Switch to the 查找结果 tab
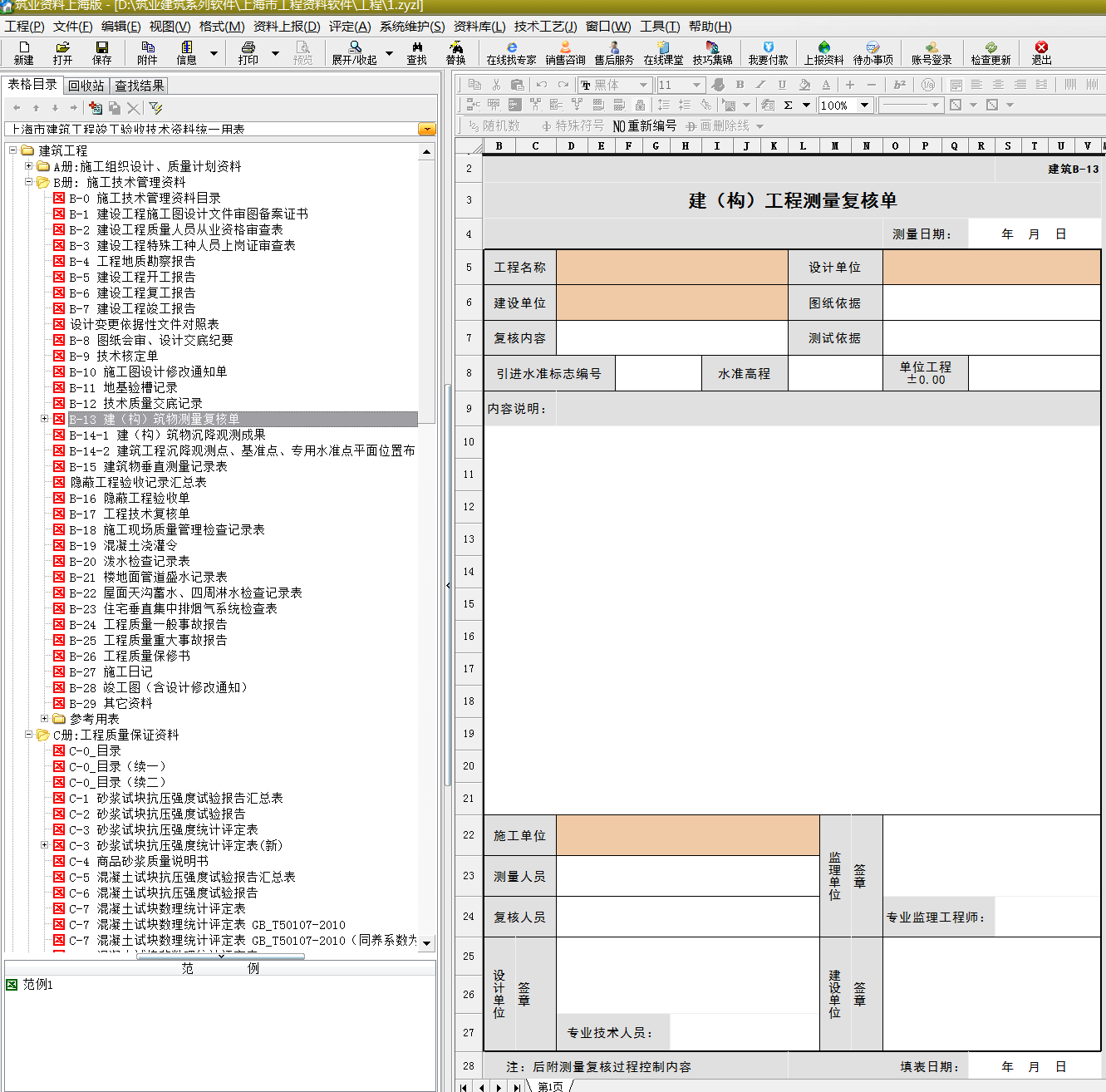 (x=140, y=86)
